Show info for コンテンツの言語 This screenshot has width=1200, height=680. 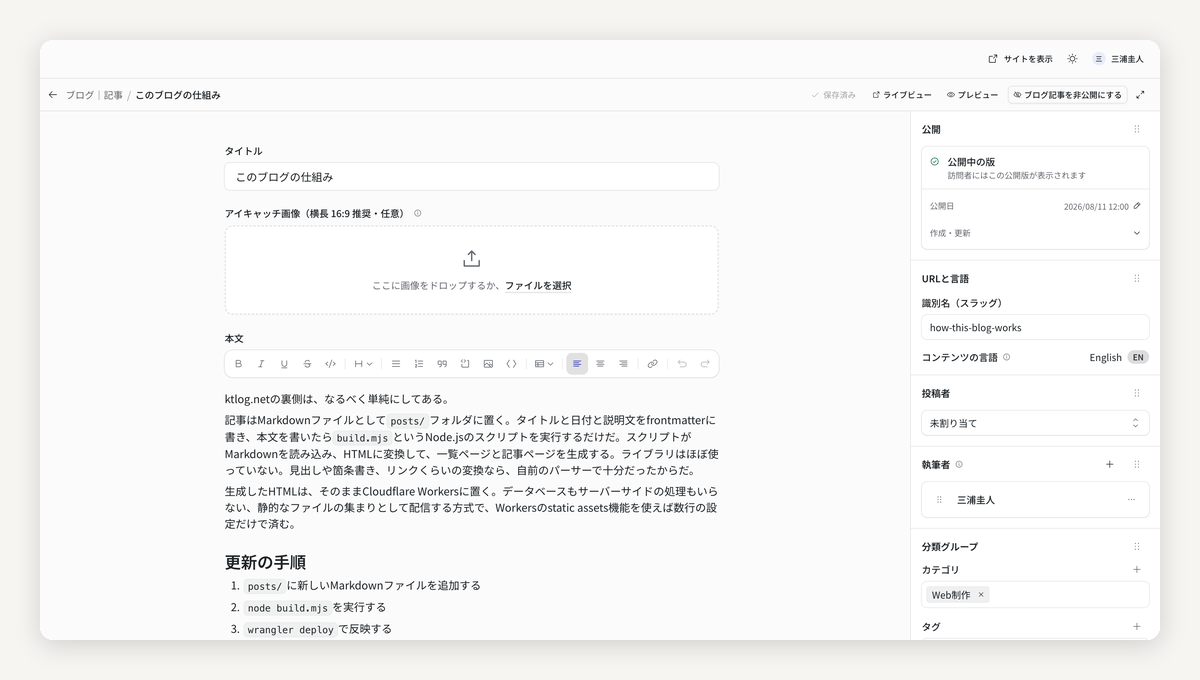[1006, 357]
